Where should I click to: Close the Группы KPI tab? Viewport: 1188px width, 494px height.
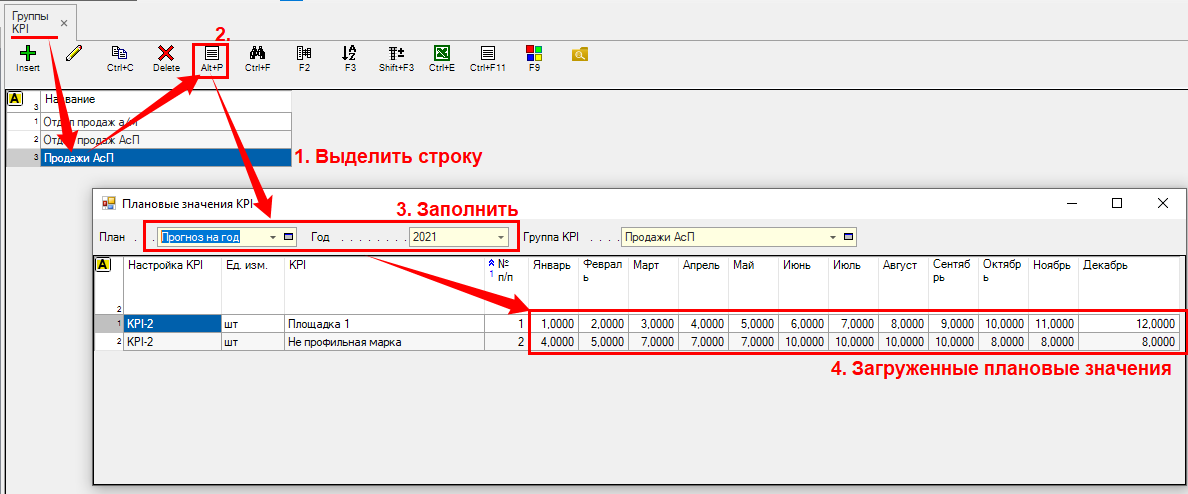click(64, 22)
